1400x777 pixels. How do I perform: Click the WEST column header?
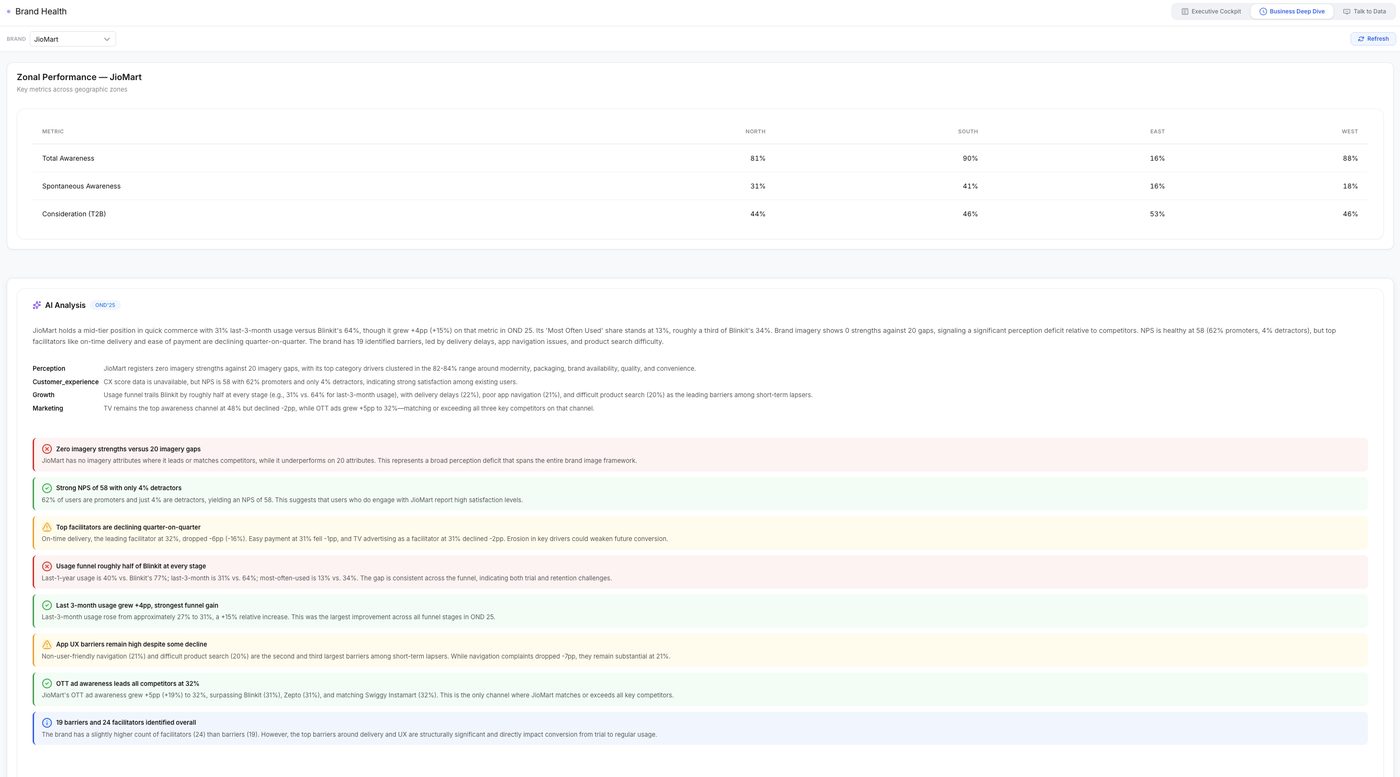click(1350, 131)
